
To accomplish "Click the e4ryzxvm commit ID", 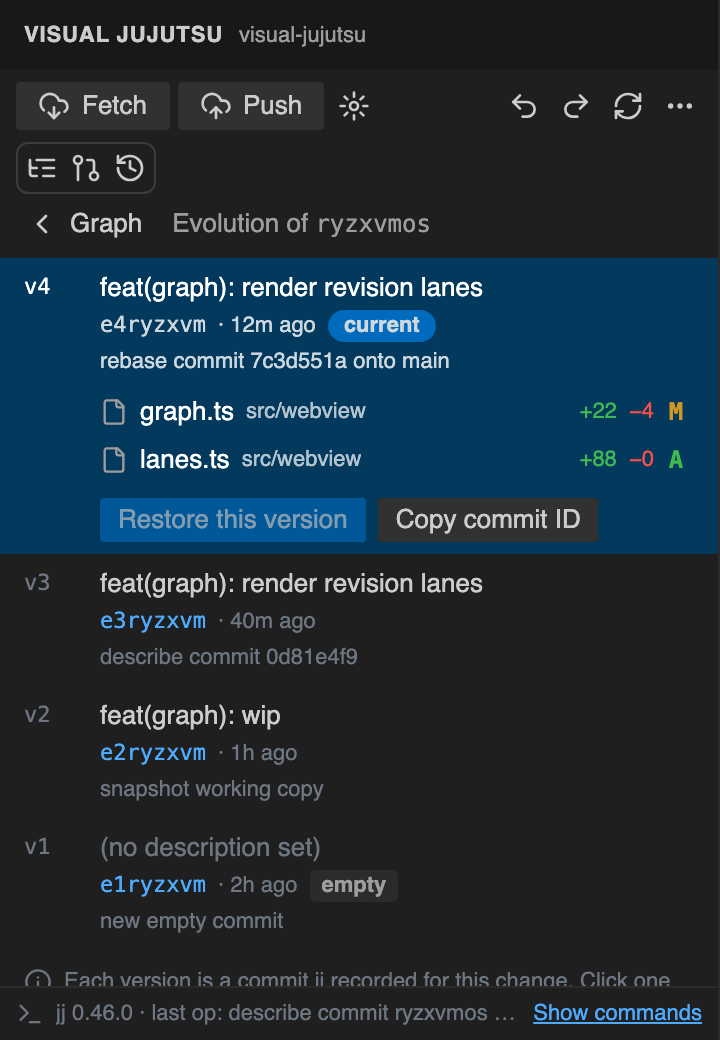I will 152,325.
